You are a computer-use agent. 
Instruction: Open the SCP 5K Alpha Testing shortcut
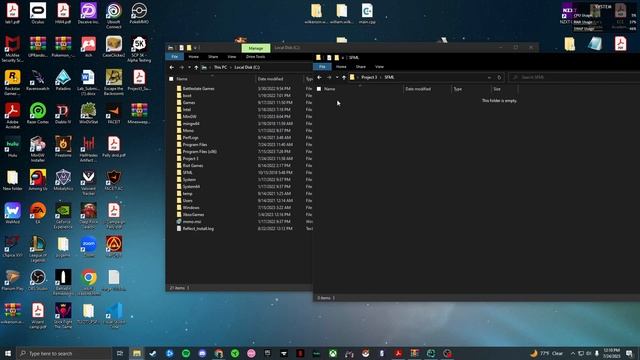pos(139,49)
